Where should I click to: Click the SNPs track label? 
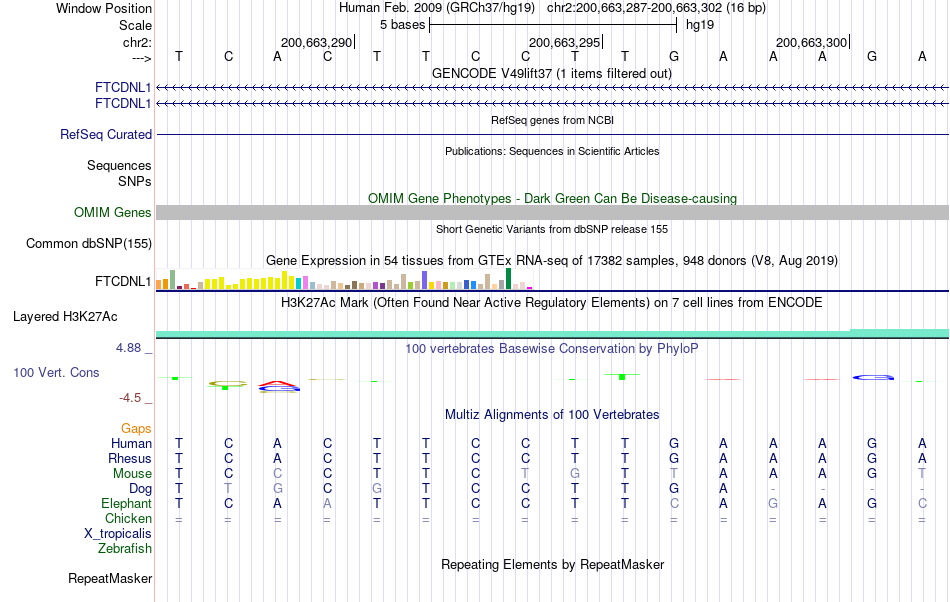tap(135, 181)
